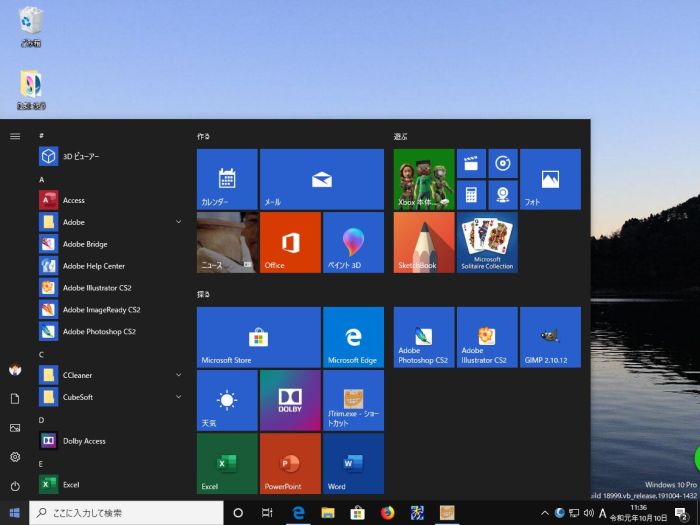Open the SketchBook tile

(424, 242)
